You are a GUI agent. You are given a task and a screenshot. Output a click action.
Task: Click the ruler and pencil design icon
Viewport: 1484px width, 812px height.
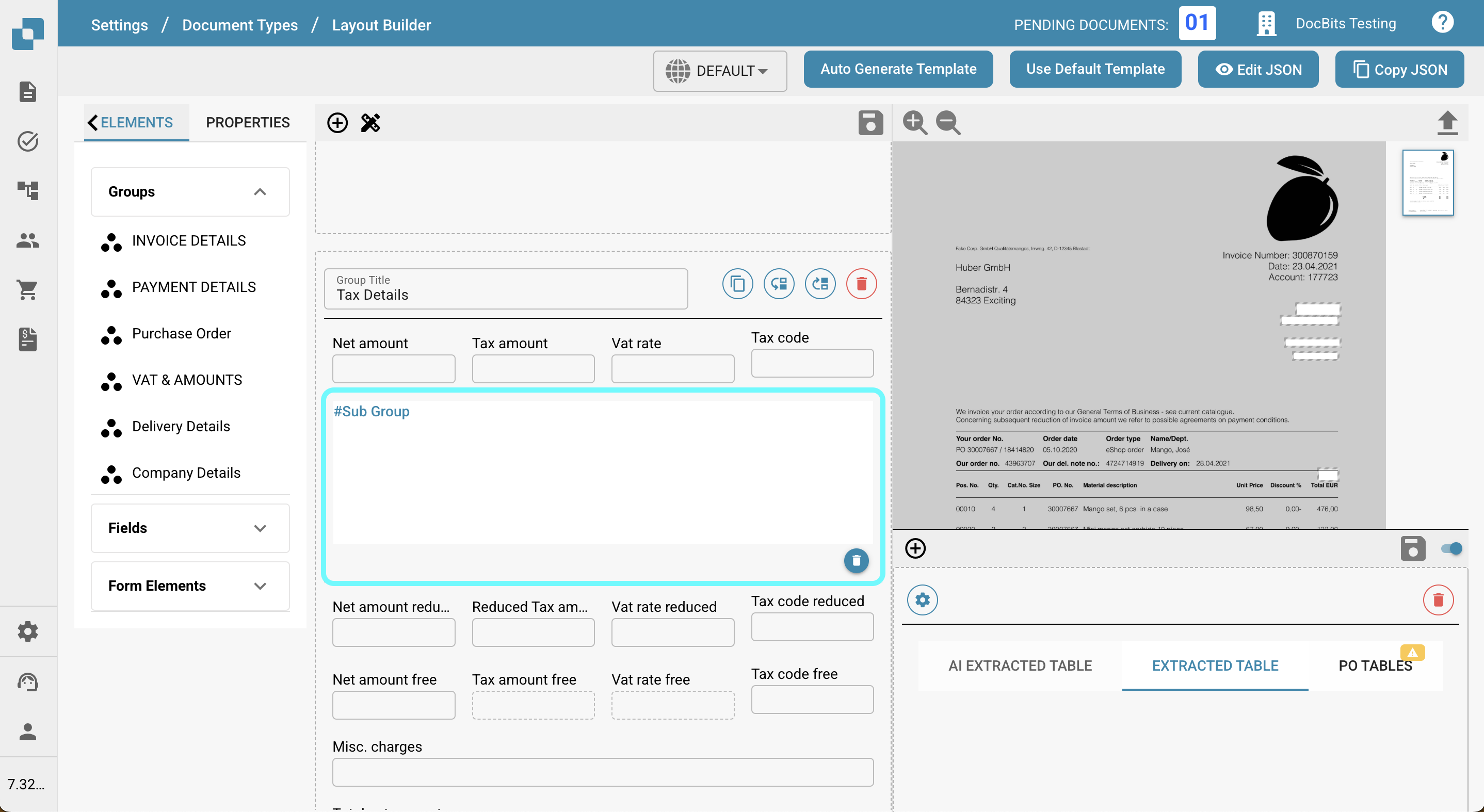coord(370,123)
